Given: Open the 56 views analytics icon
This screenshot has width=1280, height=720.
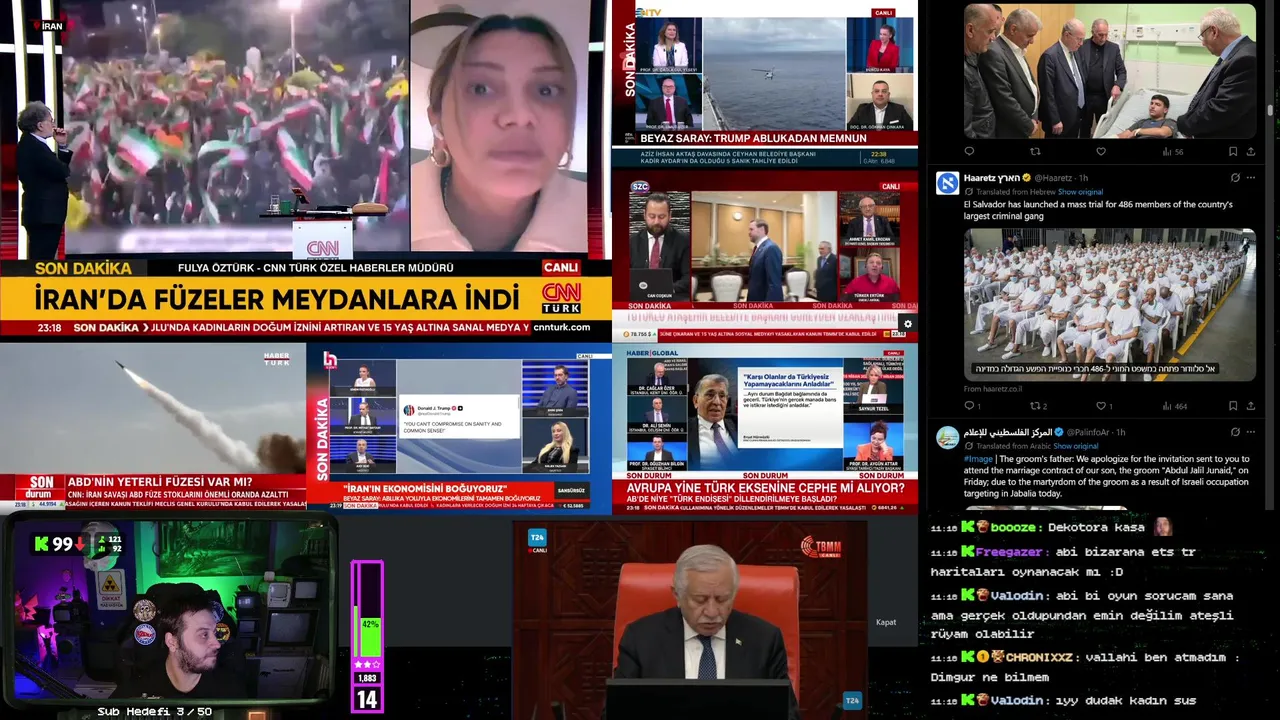Looking at the screenshot, I should (x=1172, y=152).
